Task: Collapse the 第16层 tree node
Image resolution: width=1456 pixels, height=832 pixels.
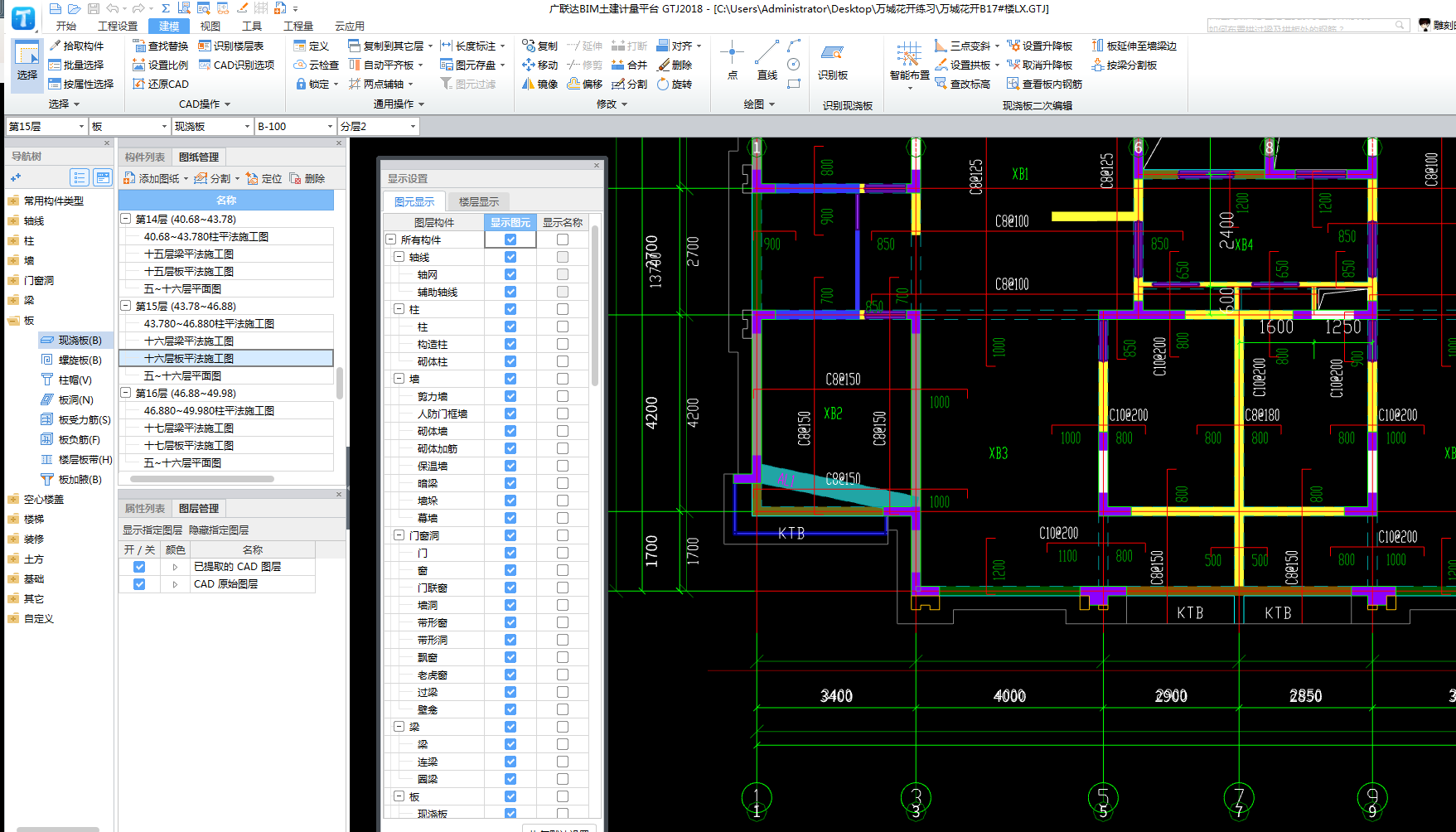Action: click(x=126, y=393)
